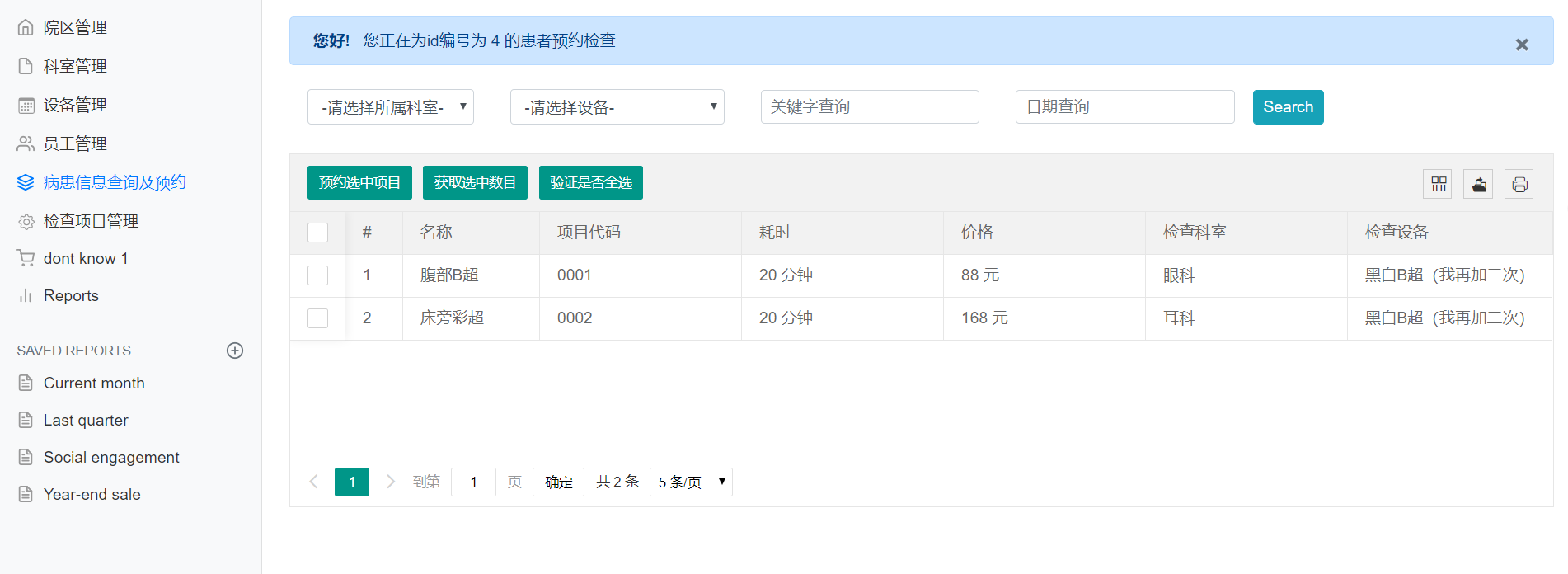Screen dimensions: 1568x574
Task: Click the bar chart icon beside Reports
Action: tap(26, 295)
